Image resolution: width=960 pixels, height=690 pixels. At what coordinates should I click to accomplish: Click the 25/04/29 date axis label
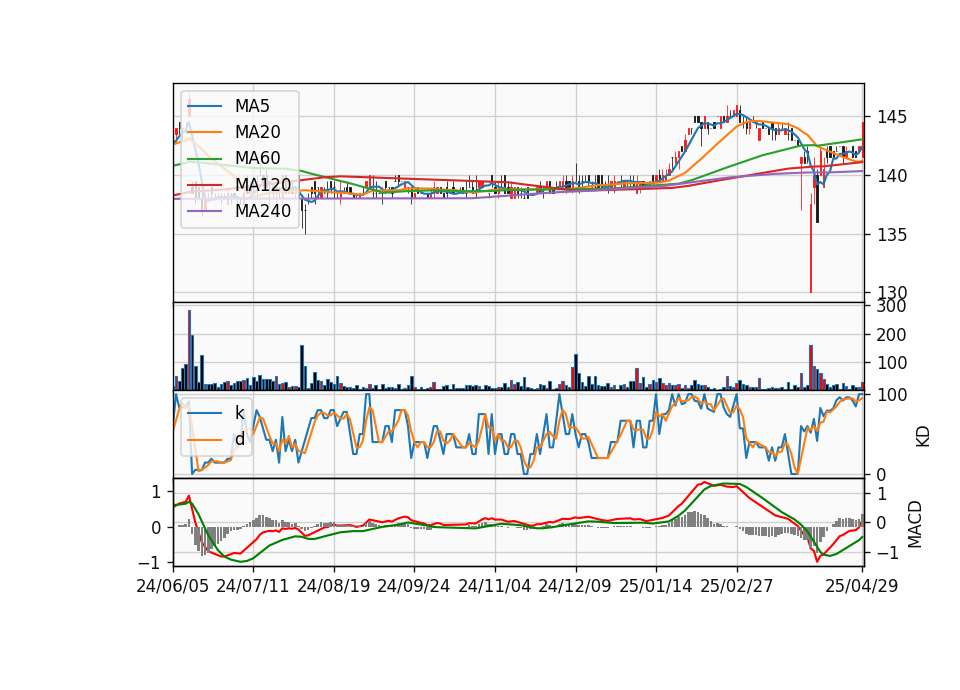(x=862, y=586)
